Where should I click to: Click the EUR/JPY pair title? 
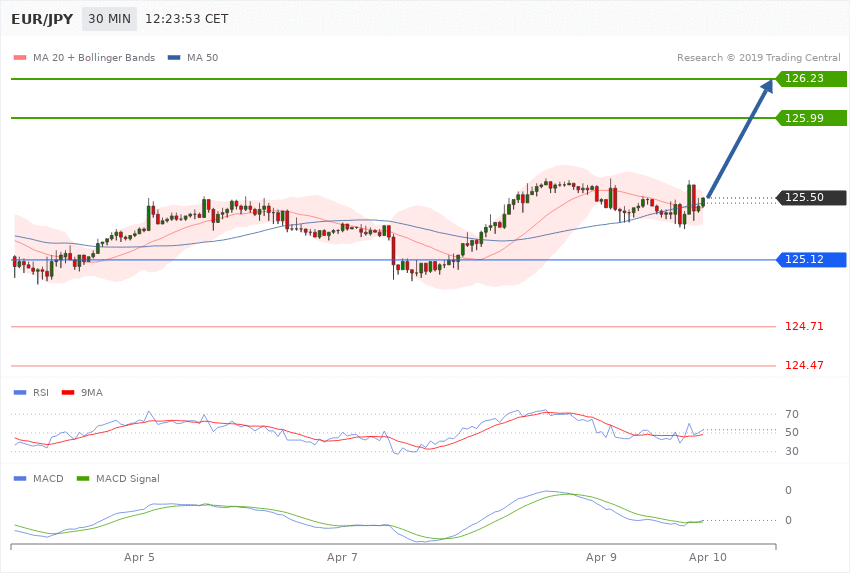42,19
